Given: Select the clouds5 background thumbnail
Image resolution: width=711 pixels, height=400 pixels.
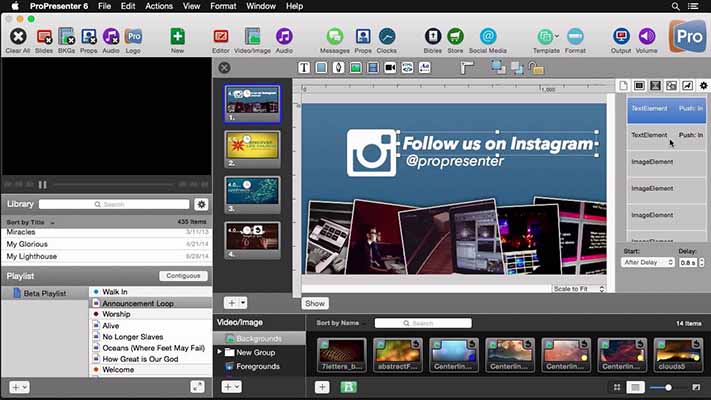Looking at the screenshot, I should pos(678,354).
